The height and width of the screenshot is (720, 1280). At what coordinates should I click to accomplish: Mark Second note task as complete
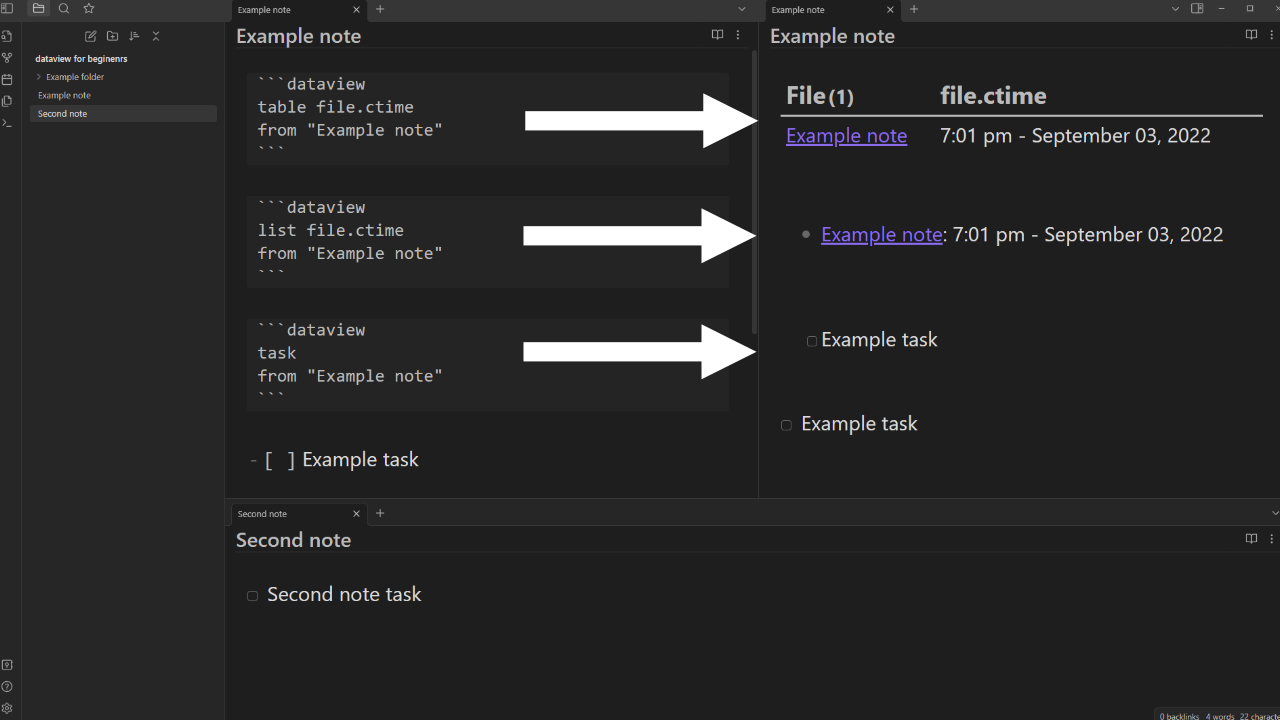(x=252, y=595)
